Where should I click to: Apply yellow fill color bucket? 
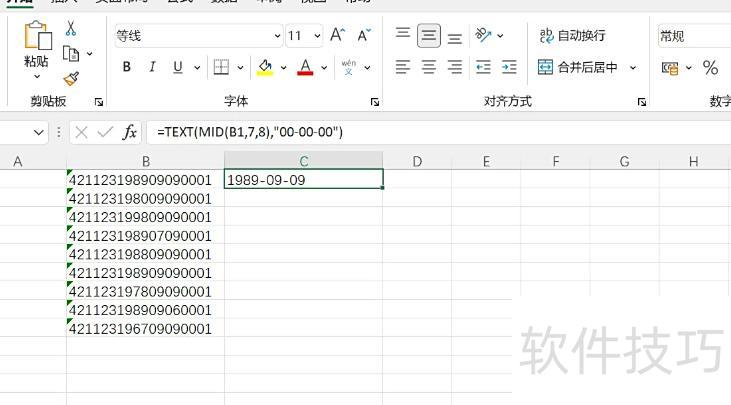pos(265,67)
